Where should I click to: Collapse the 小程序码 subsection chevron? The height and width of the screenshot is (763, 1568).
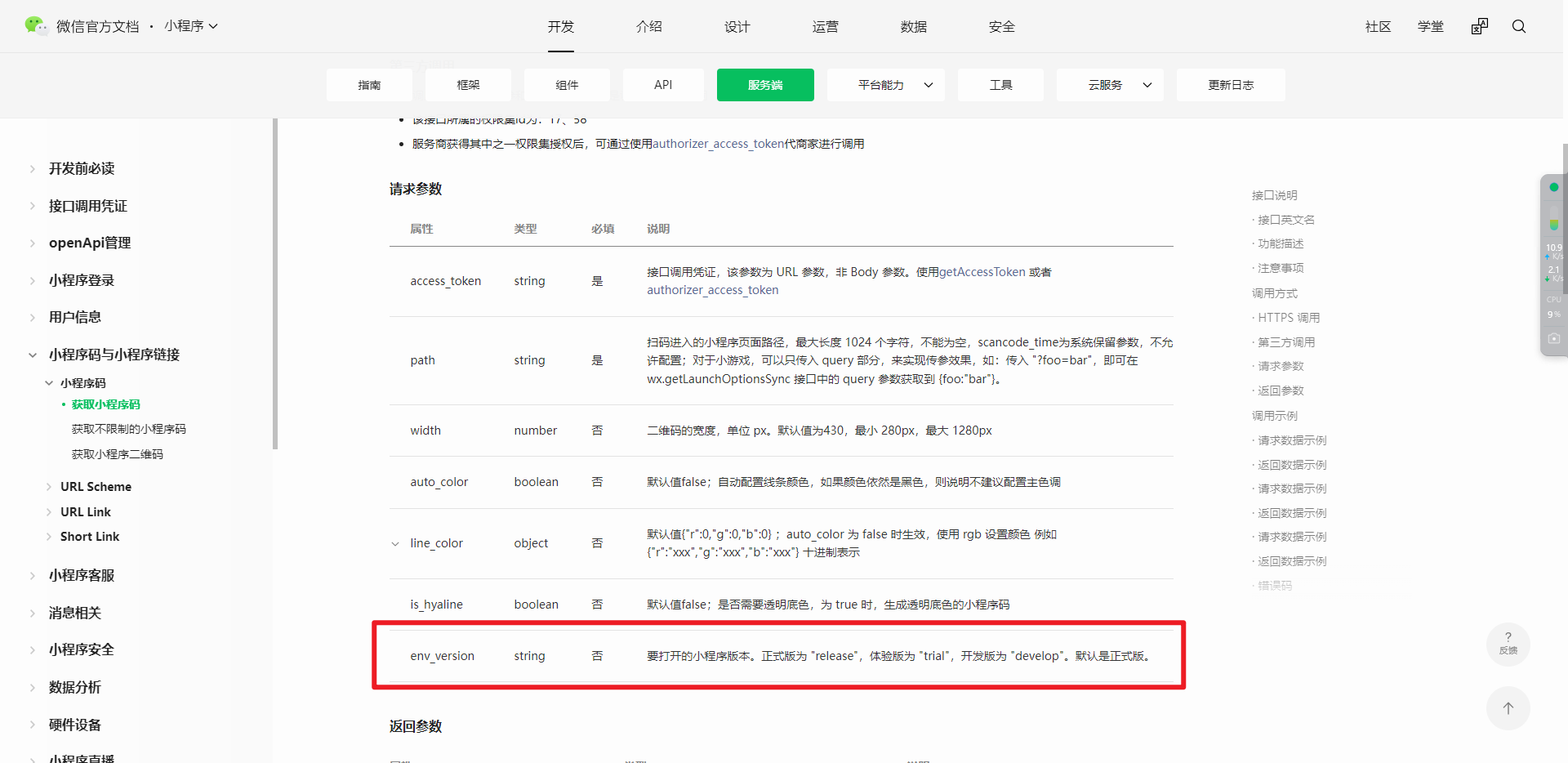[49, 383]
